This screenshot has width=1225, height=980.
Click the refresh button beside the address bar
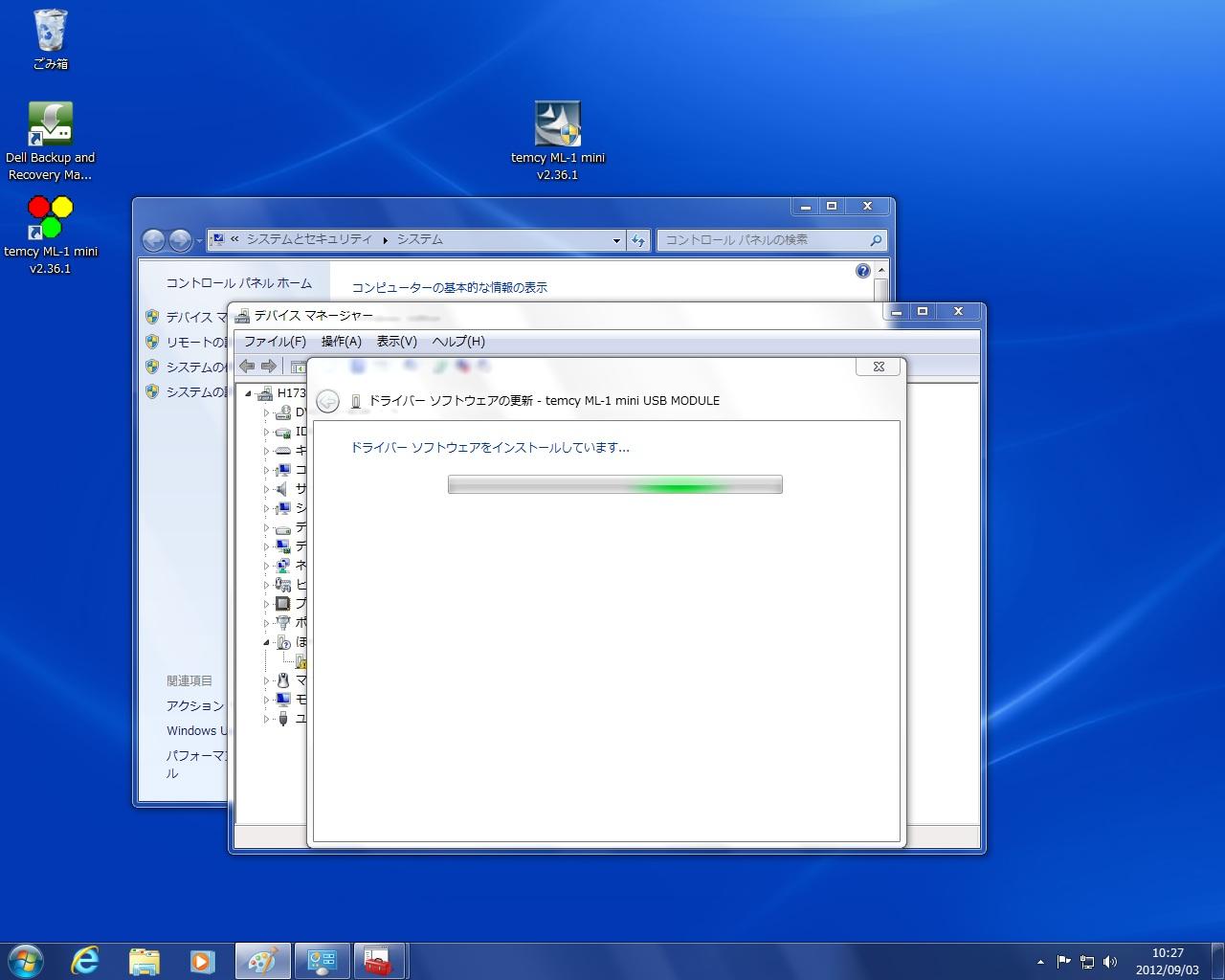[638, 240]
